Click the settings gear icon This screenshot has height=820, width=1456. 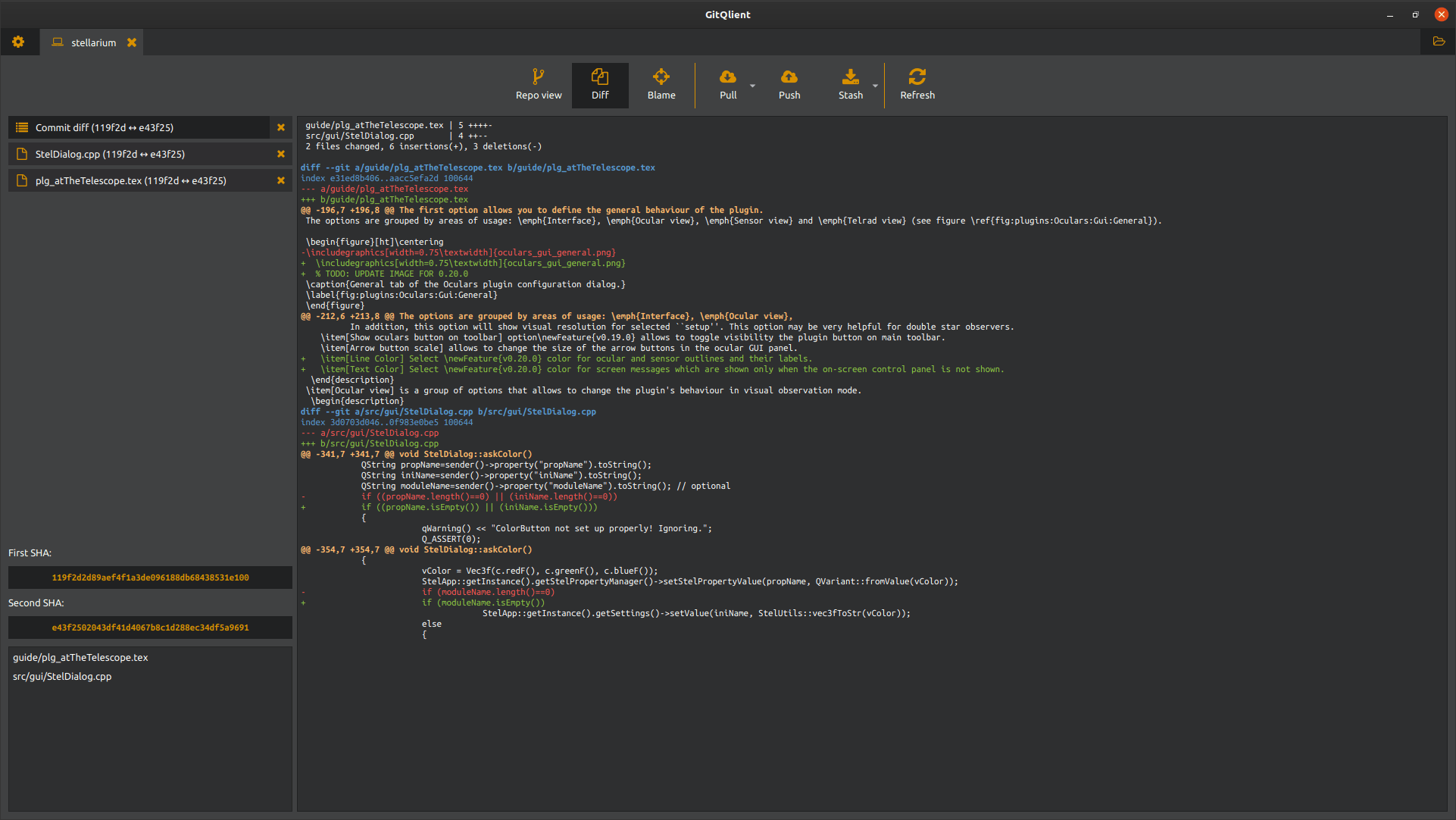(19, 42)
